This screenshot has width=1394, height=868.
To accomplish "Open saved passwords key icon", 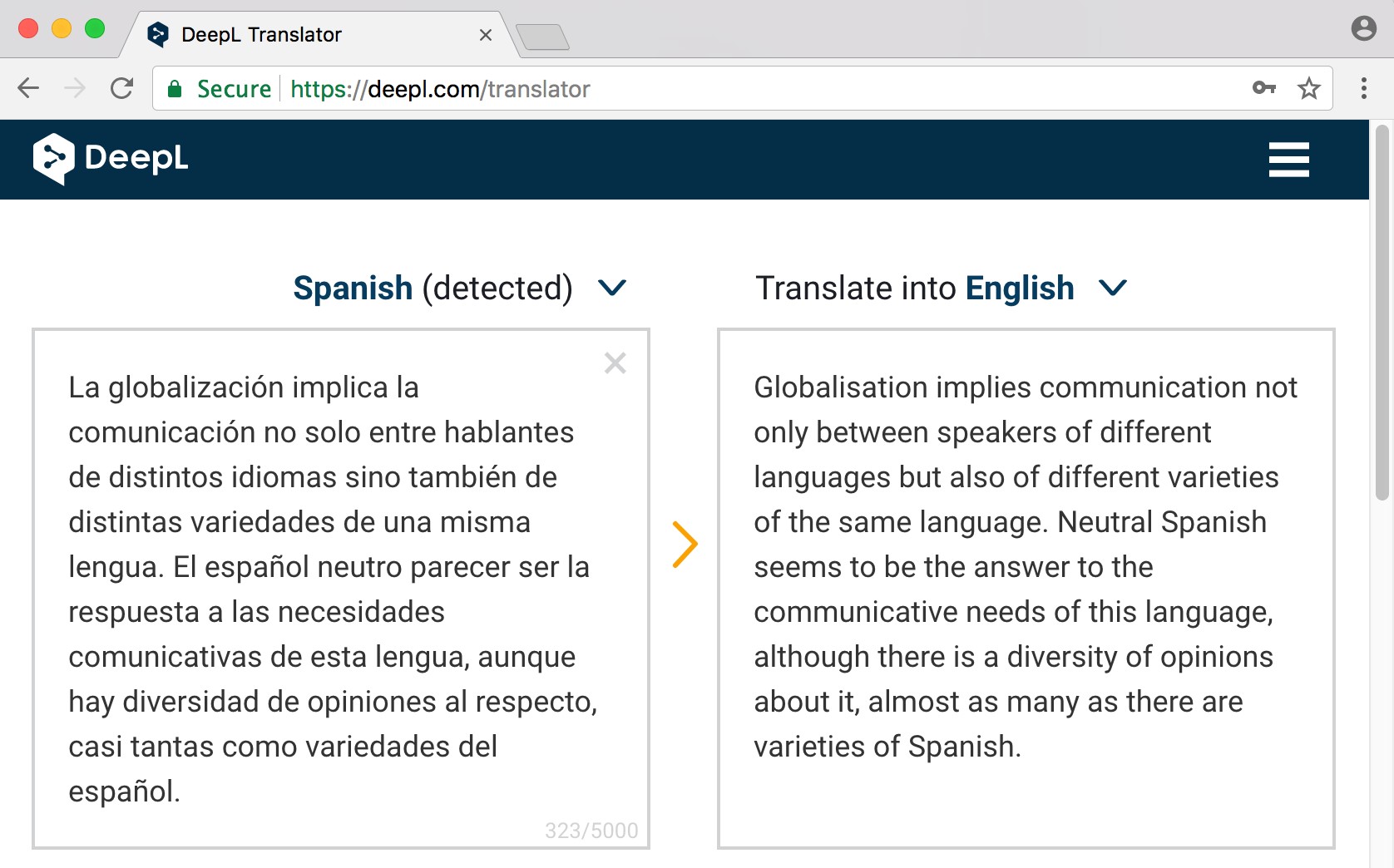I will pos(1263,88).
